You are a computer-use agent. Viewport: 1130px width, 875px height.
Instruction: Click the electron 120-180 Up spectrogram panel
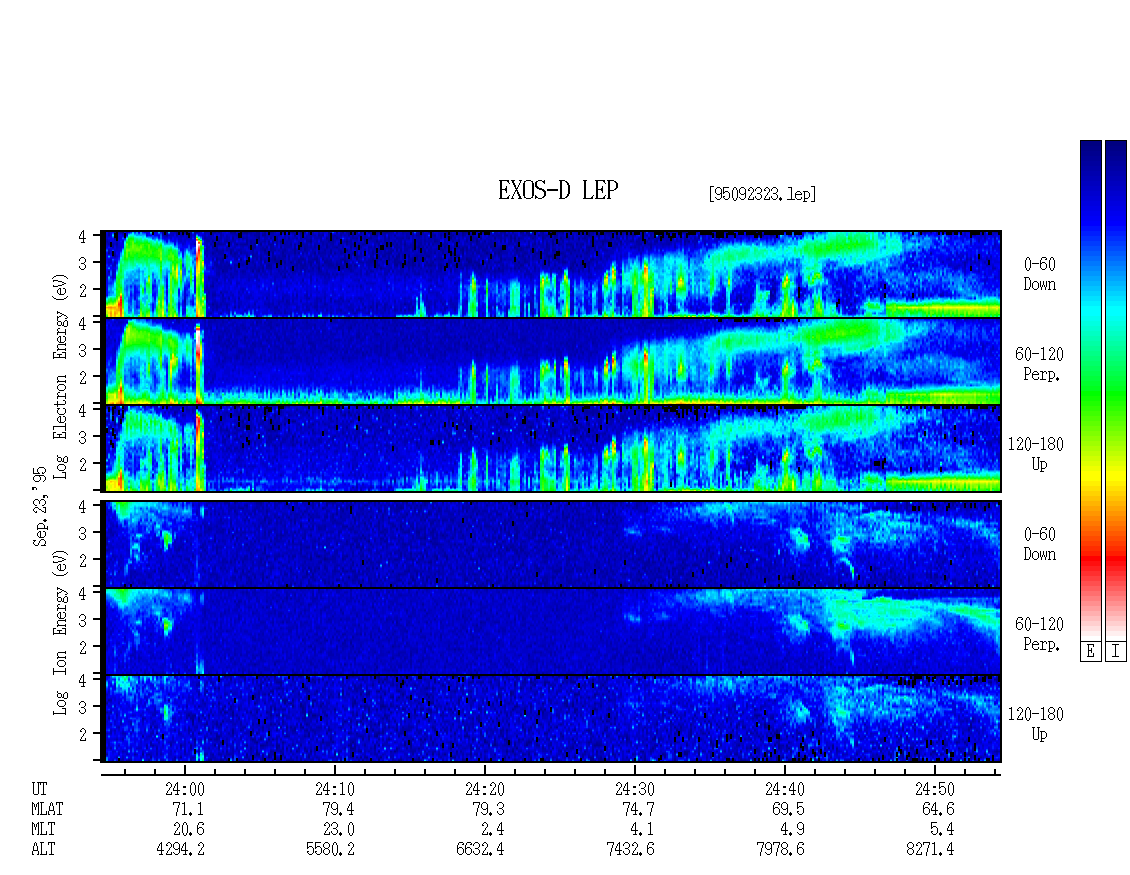point(553,448)
